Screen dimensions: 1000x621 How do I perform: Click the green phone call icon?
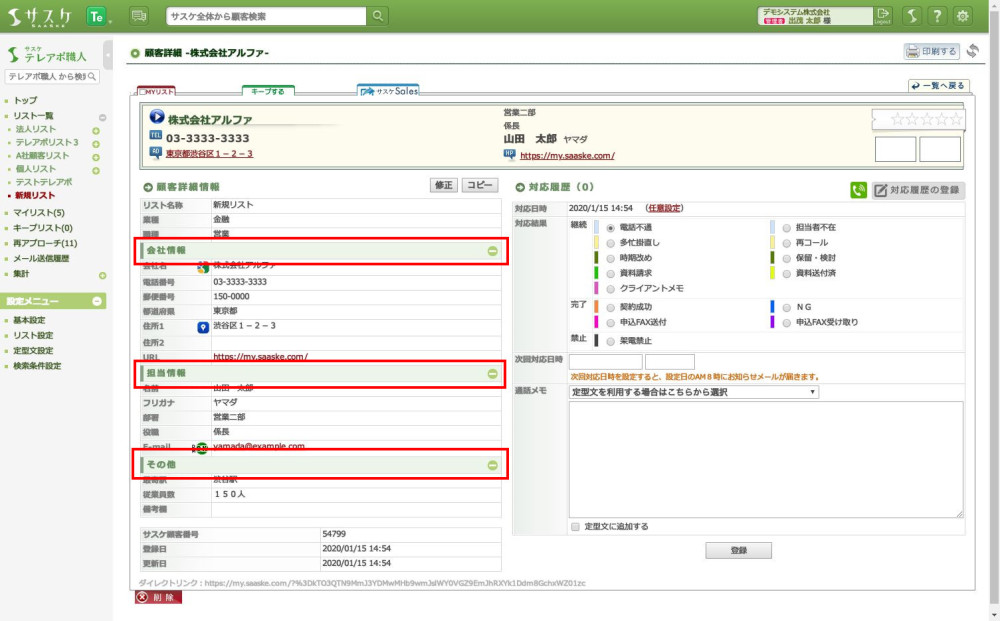[x=858, y=190]
